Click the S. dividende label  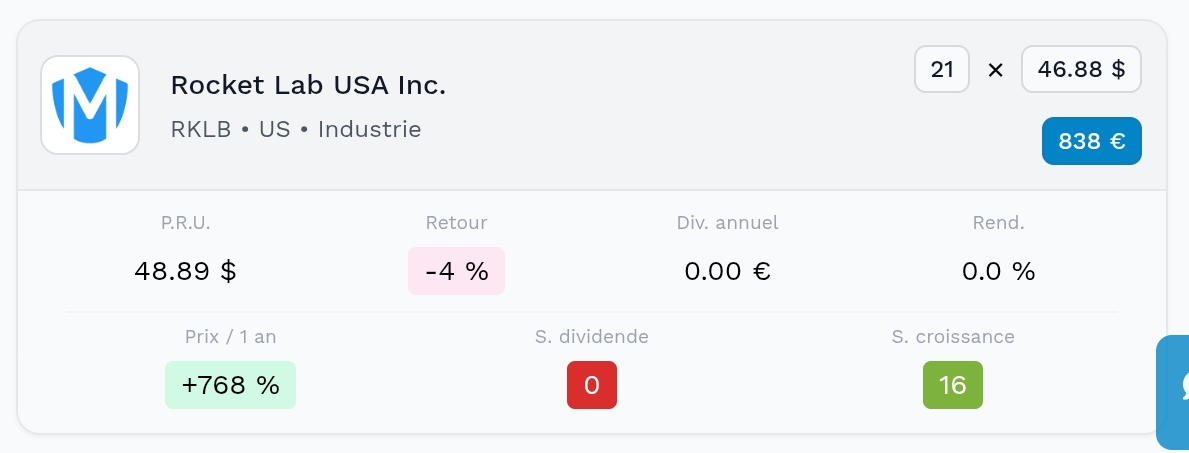pos(592,336)
